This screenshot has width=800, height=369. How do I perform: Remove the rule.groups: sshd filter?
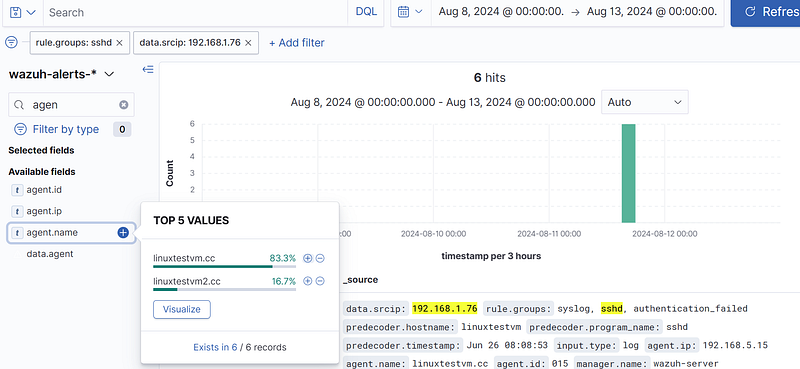point(119,43)
